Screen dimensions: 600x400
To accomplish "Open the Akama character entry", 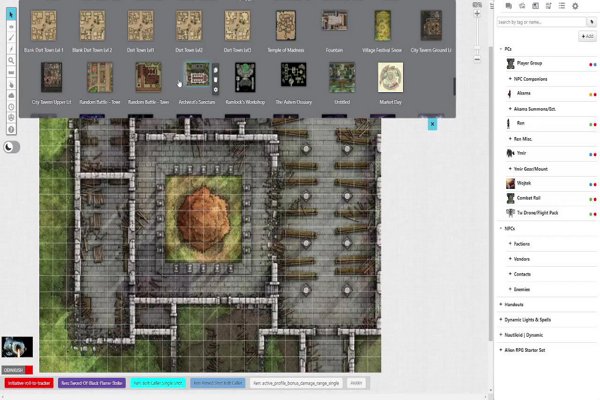I will coord(550,93).
